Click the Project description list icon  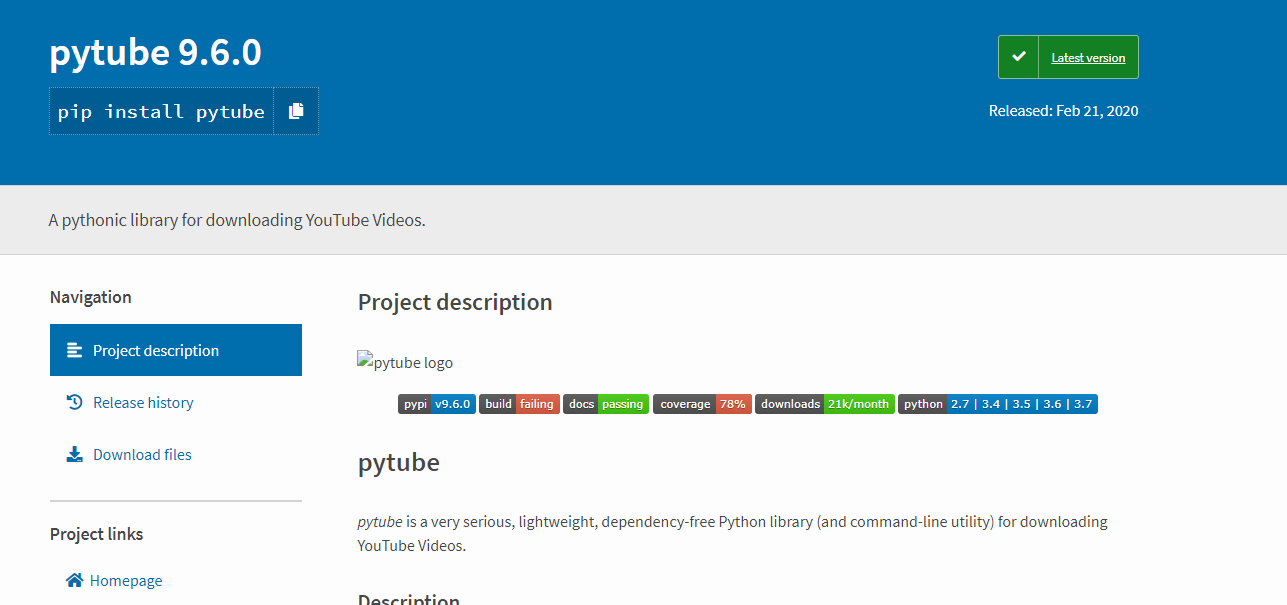(x=74, y=350)
